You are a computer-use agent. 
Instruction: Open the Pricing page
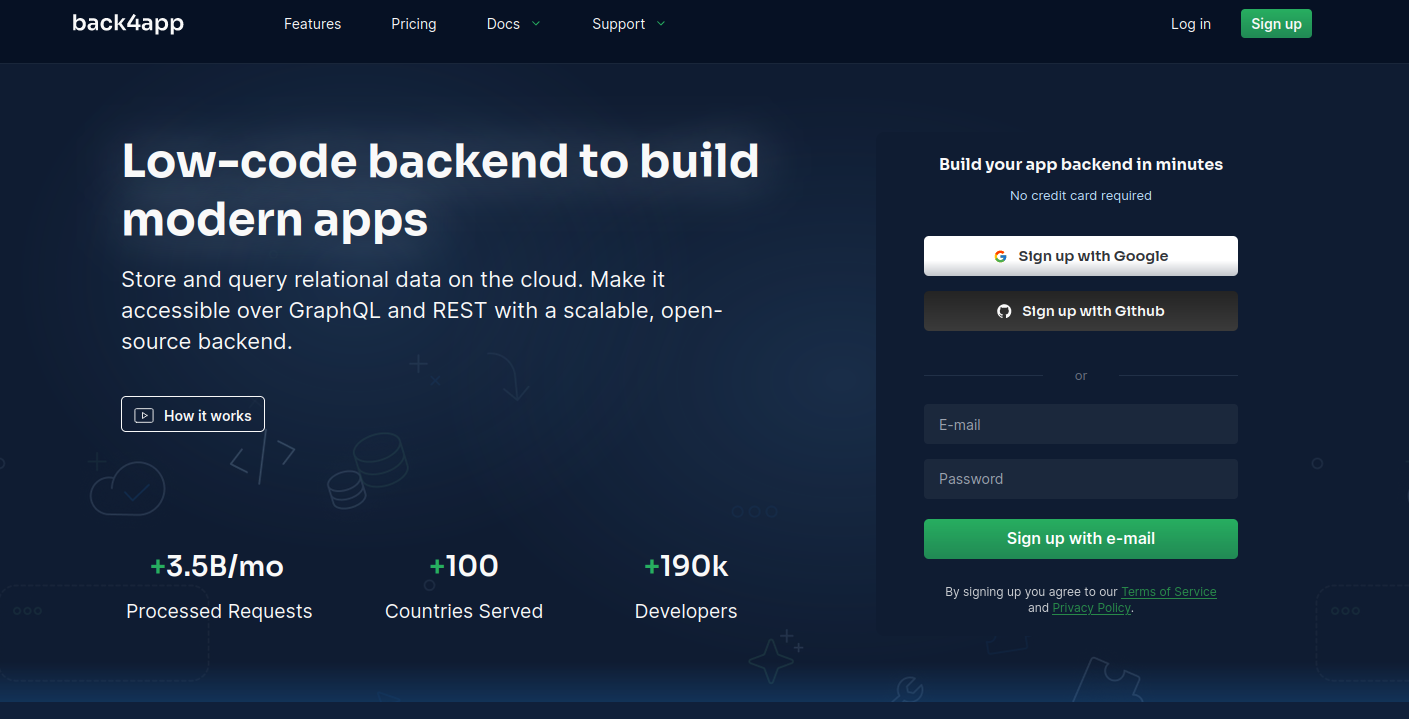pos(414,23)
